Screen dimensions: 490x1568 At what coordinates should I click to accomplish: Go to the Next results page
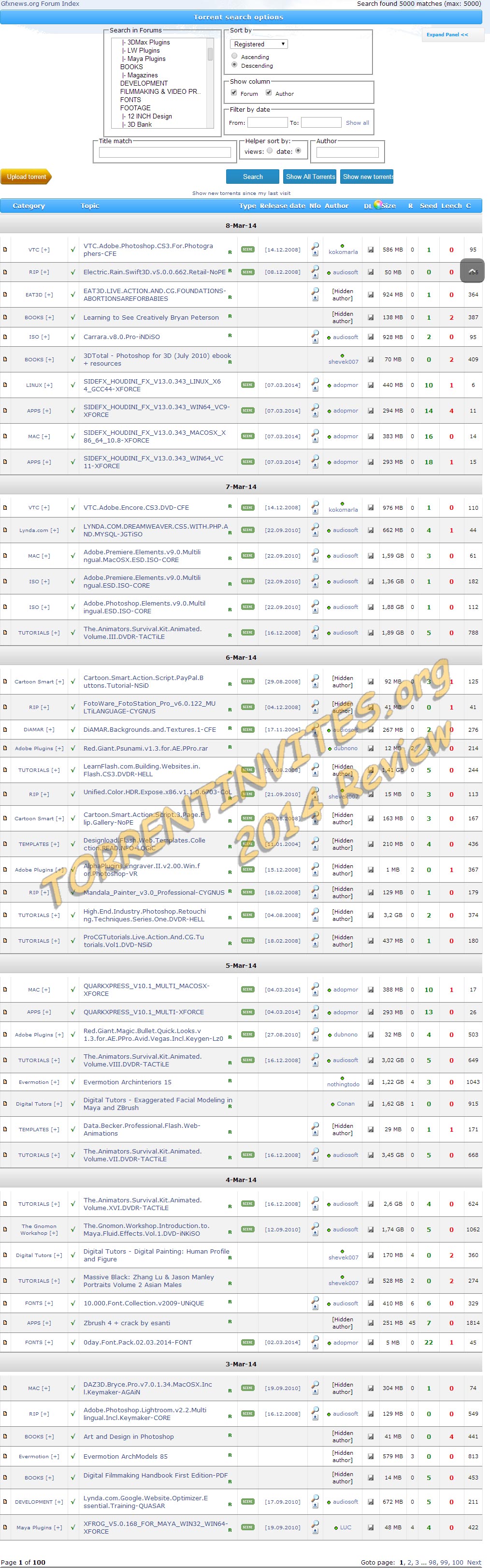pos(474,1563)
